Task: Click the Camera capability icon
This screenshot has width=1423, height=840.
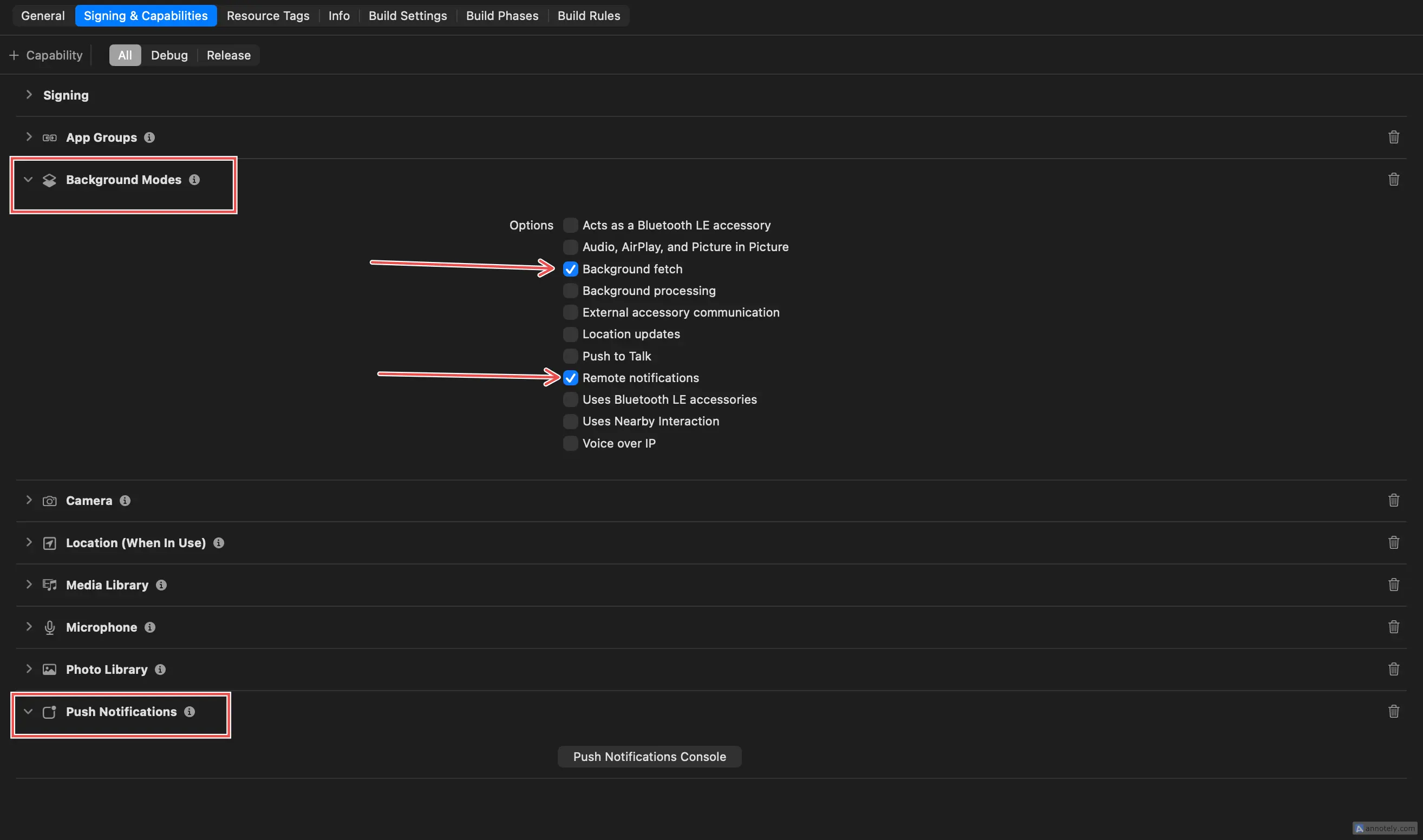Action: coord(50,501)
